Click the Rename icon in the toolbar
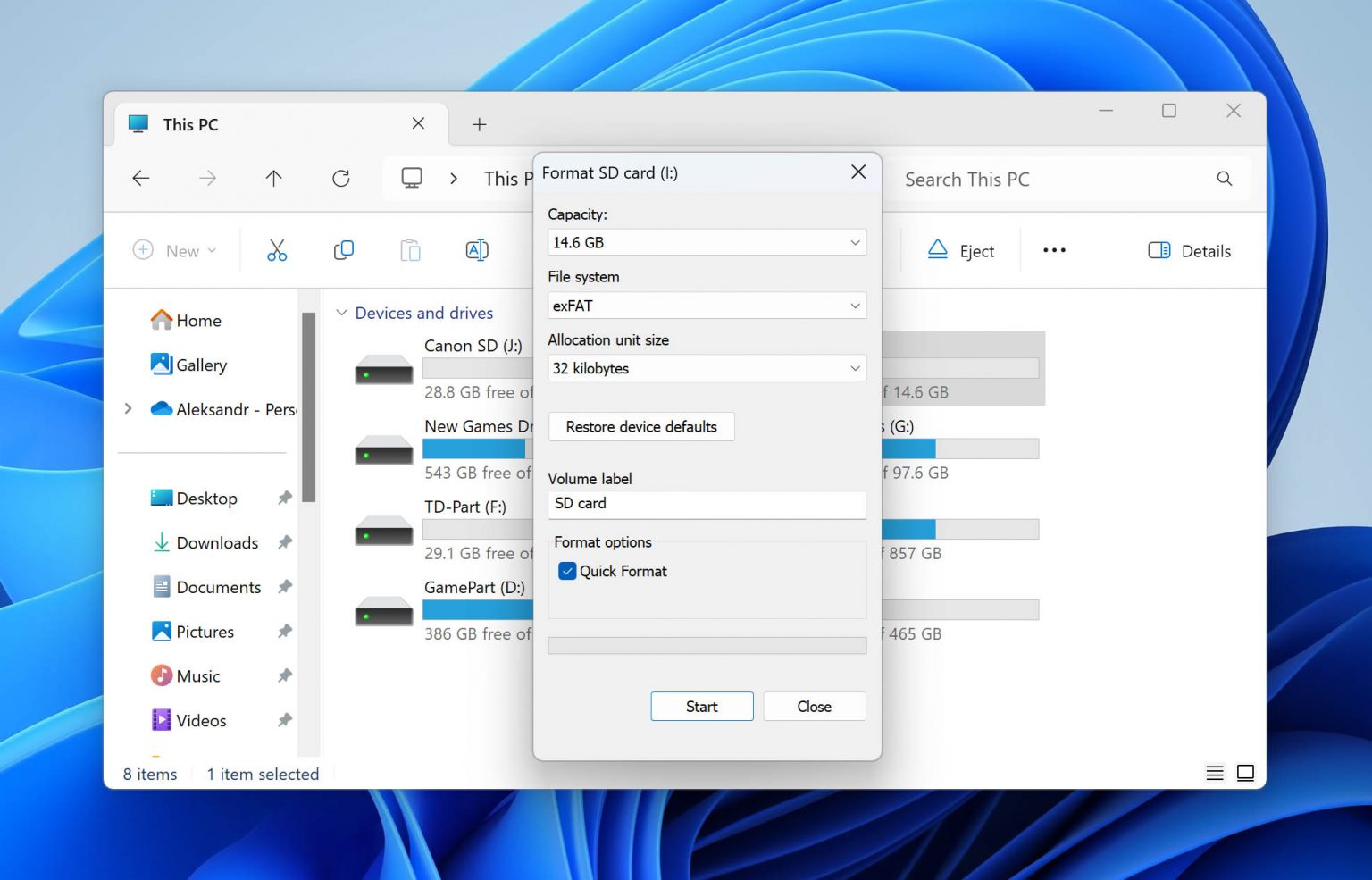The height and width of the screenshot is (880, 1372). point(477,250)
